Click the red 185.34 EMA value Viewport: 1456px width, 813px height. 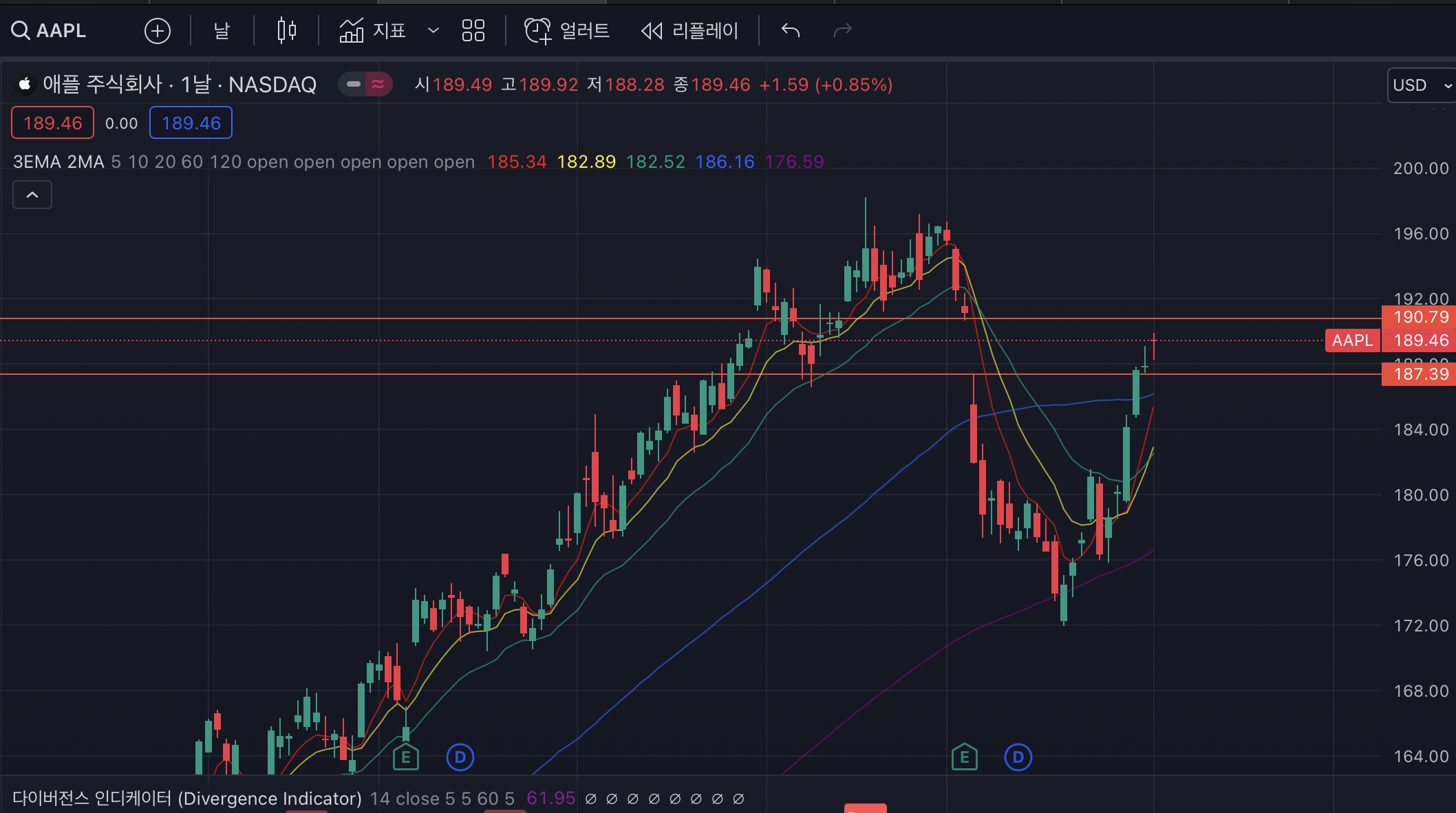tap(517, 162)
